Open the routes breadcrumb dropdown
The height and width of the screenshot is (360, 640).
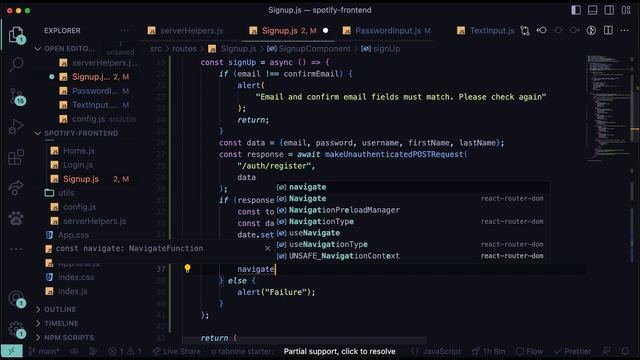184,49
